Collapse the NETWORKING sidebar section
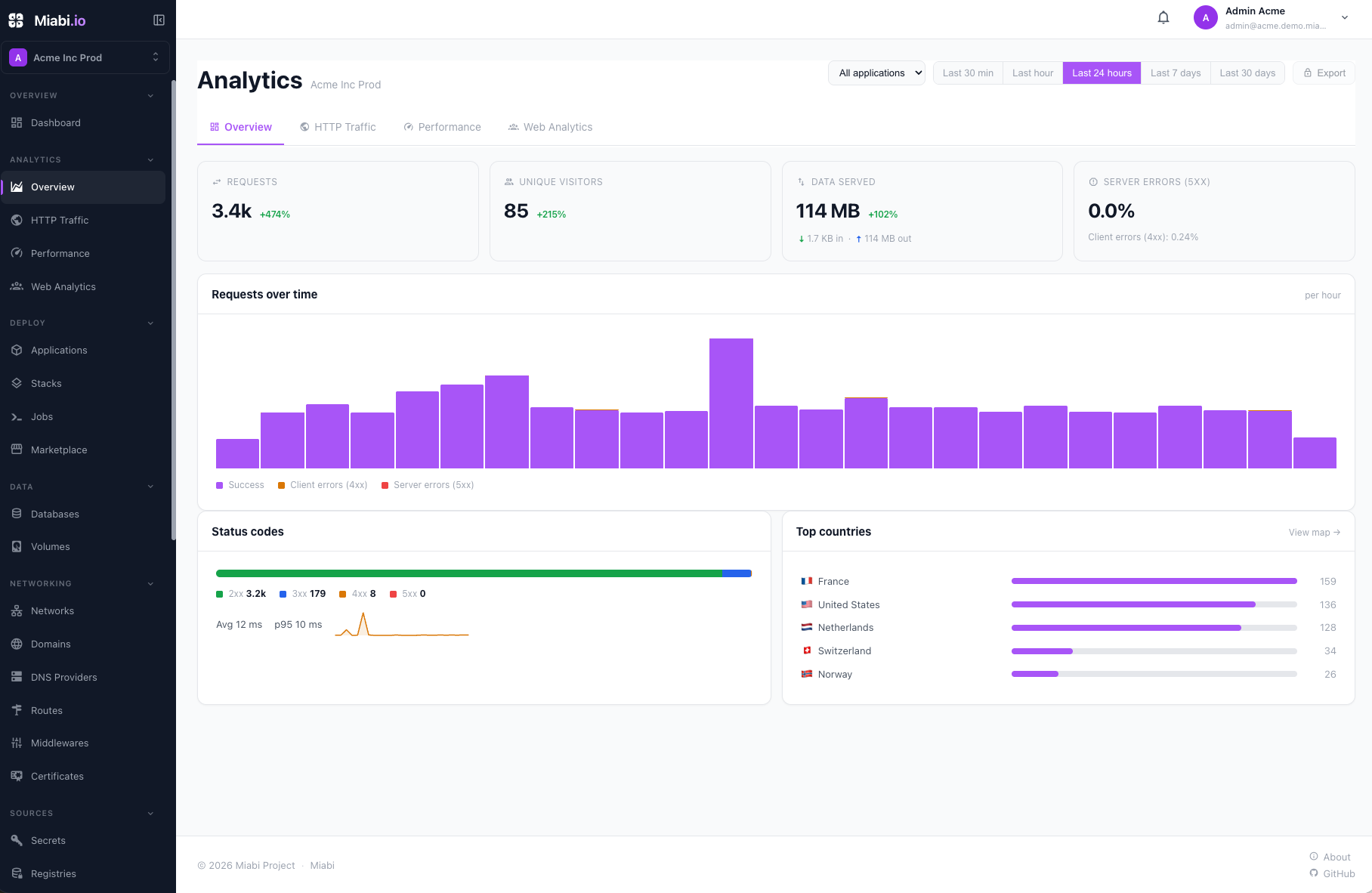 (x=150, y=584)
